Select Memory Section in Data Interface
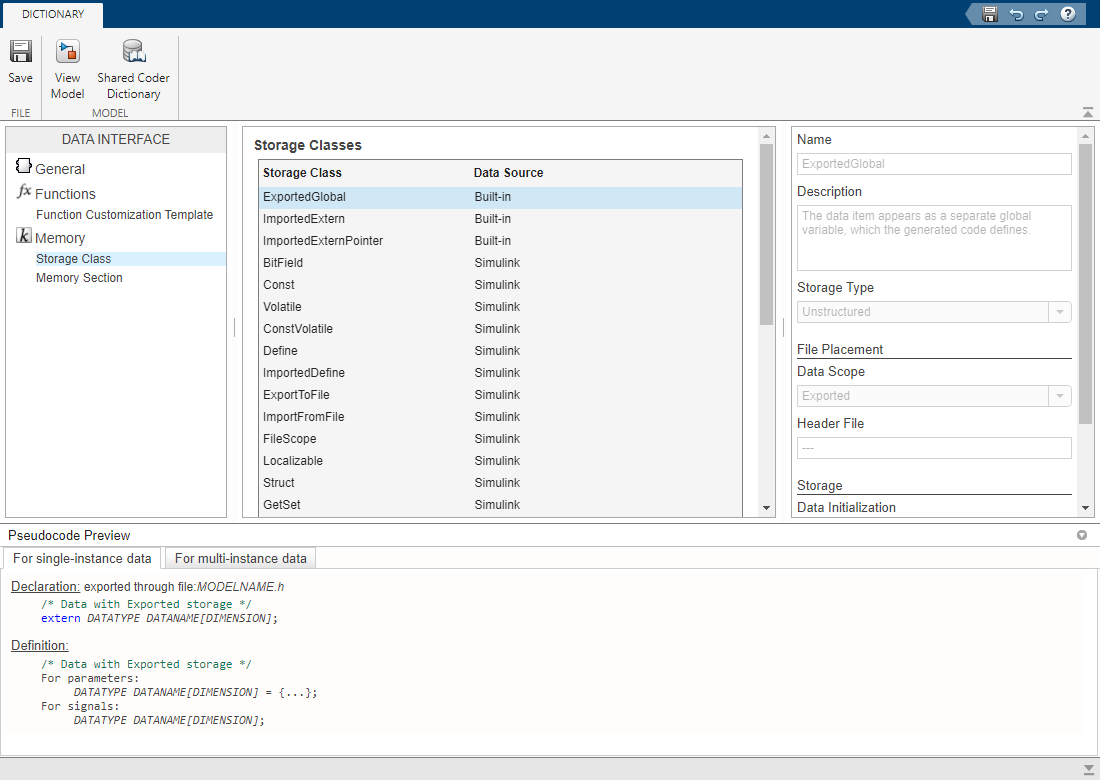 point(79,278)
